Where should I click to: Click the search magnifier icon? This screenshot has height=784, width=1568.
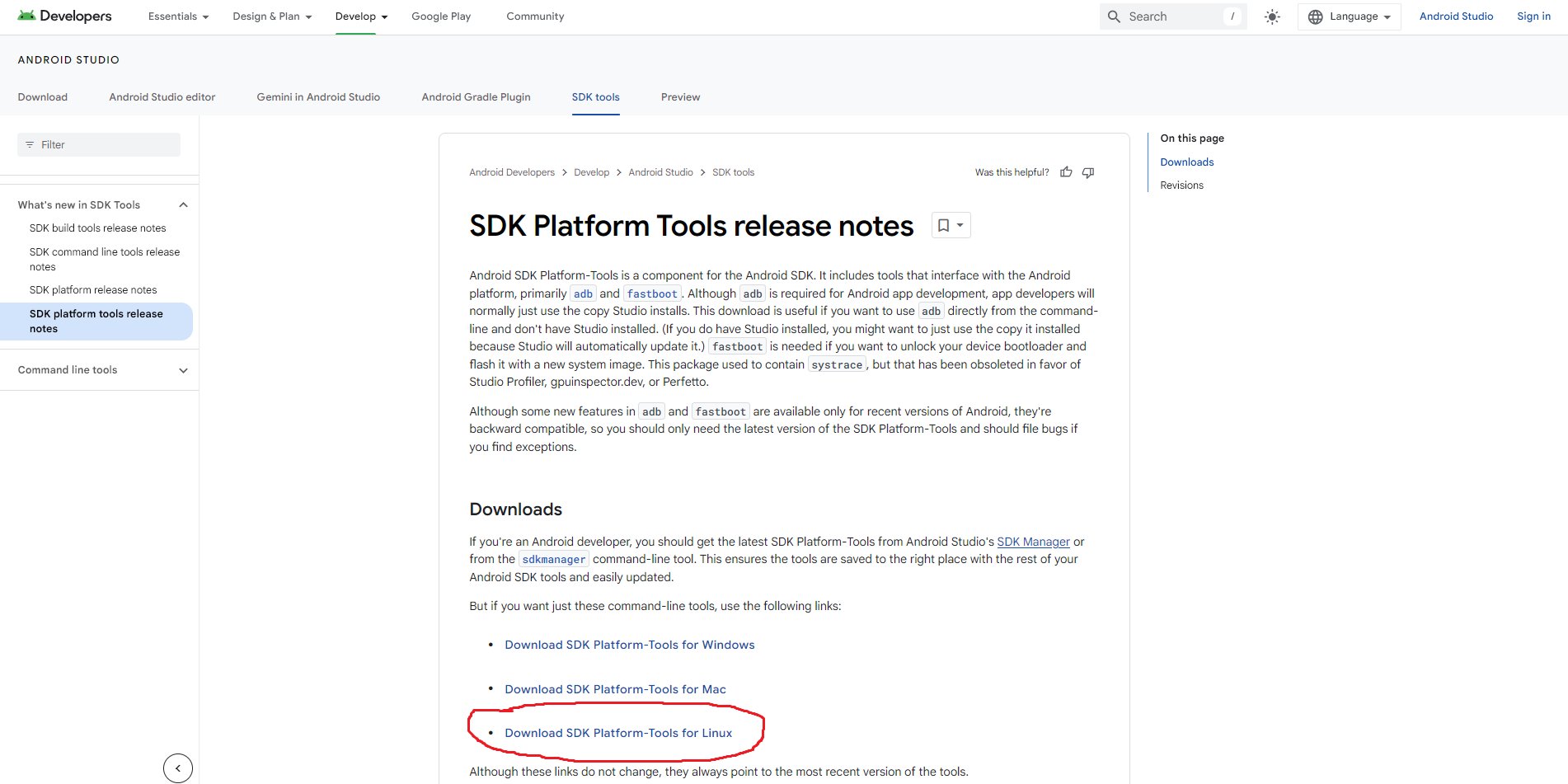[1114, 16]
